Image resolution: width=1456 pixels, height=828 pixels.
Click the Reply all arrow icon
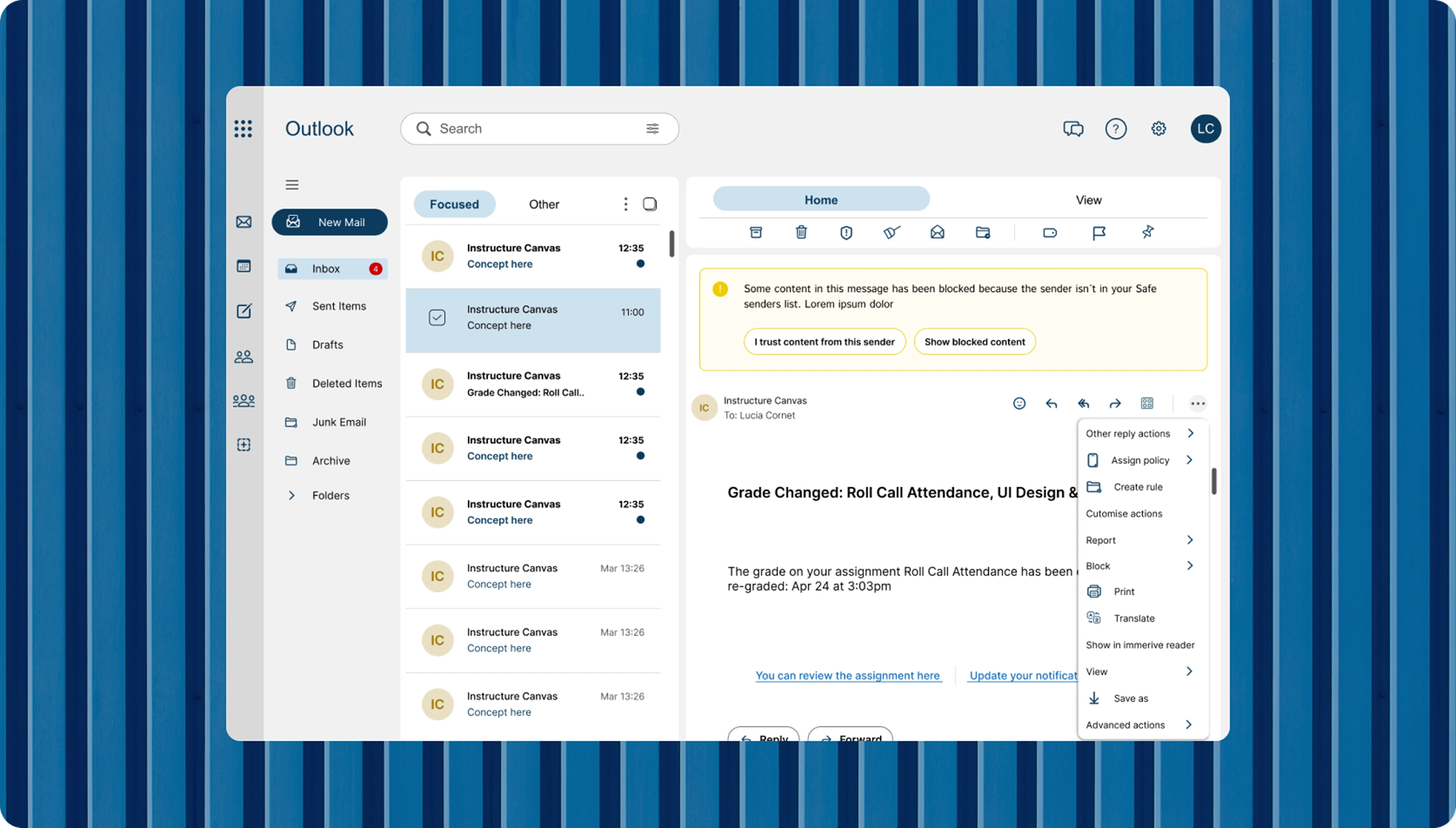point(1083,403)
